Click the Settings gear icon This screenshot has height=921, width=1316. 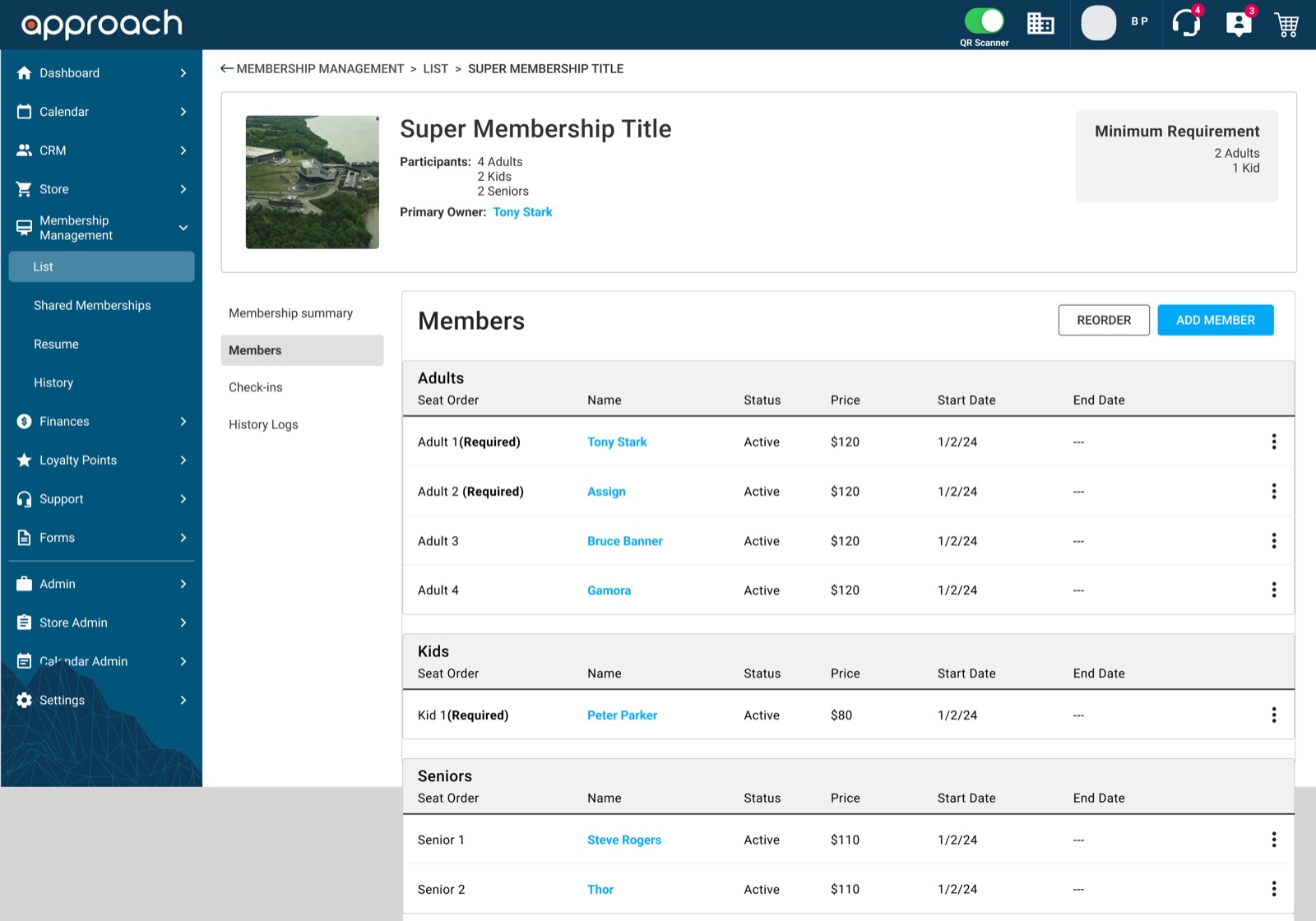(25, 700)
